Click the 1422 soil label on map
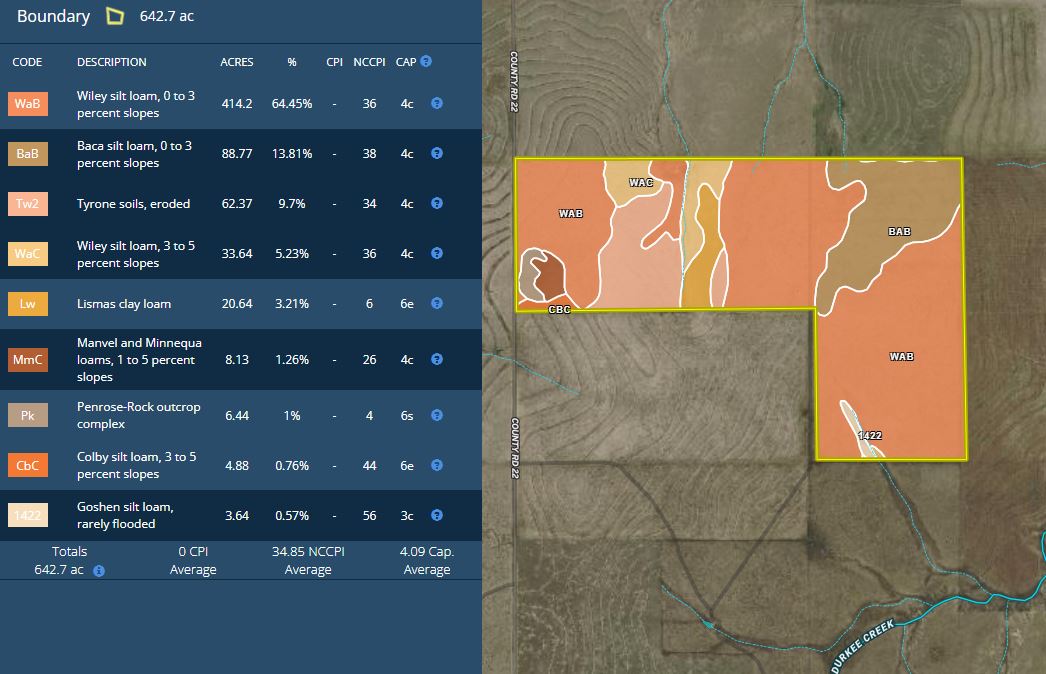This screenshot has width=1046, height=674. pos(870,435)
